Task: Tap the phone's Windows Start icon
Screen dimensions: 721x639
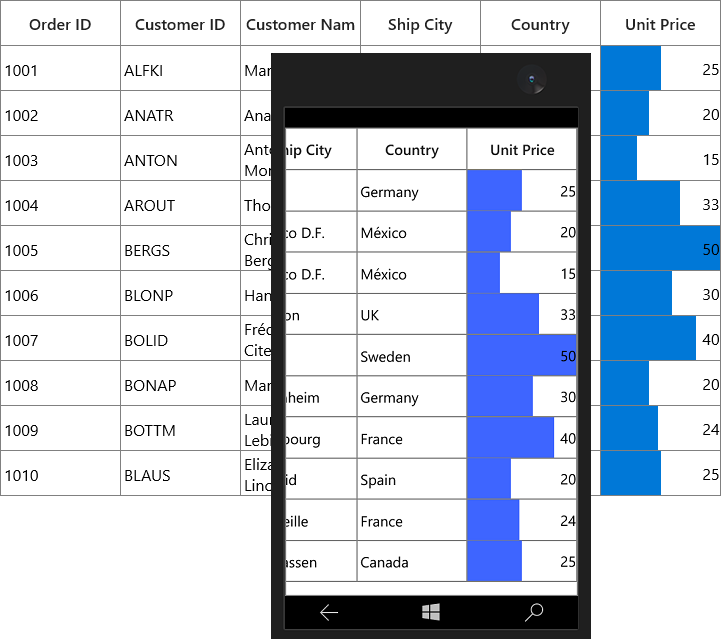Action: 431,612
